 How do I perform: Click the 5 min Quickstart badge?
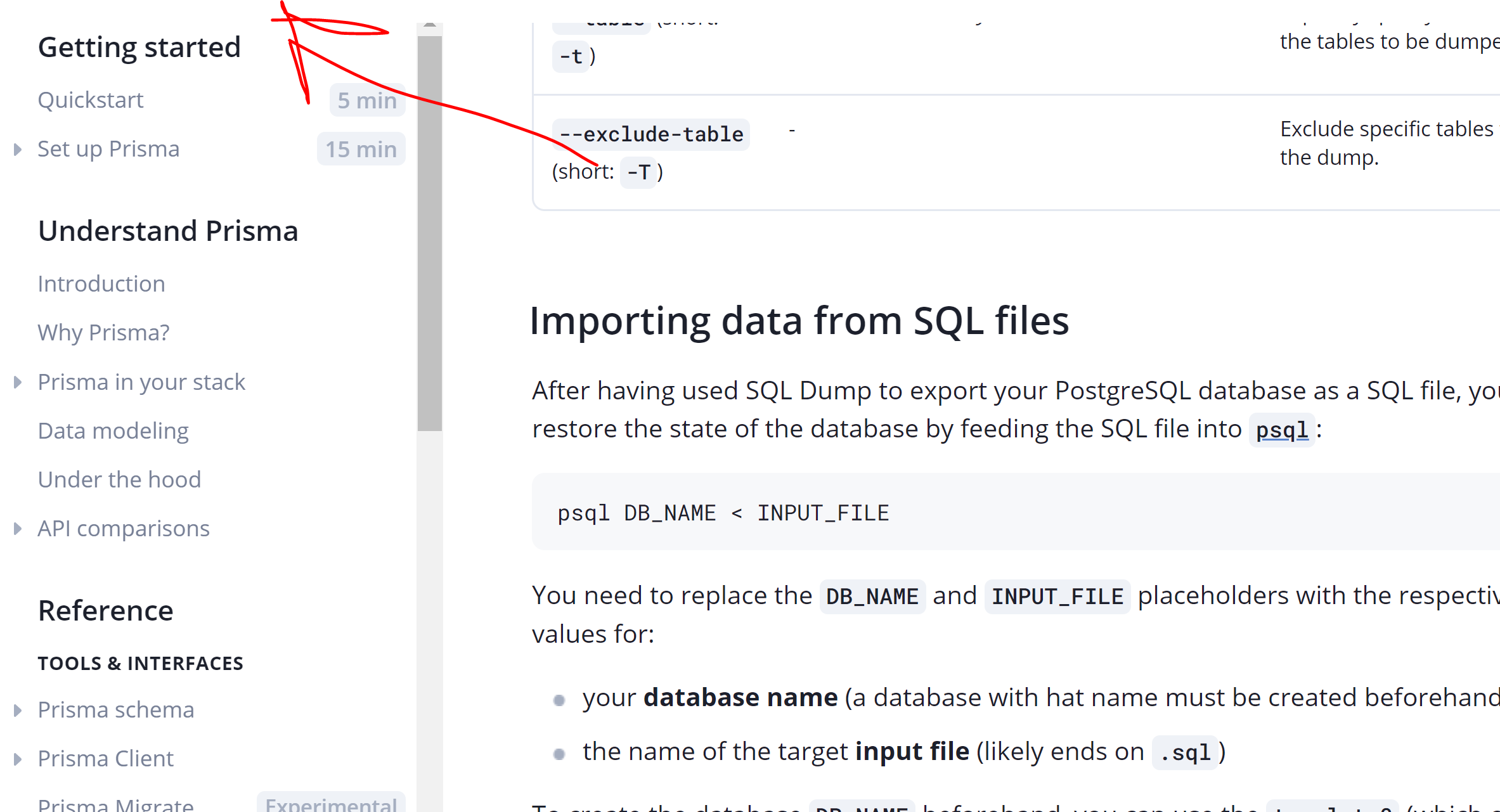pos(367,100)
